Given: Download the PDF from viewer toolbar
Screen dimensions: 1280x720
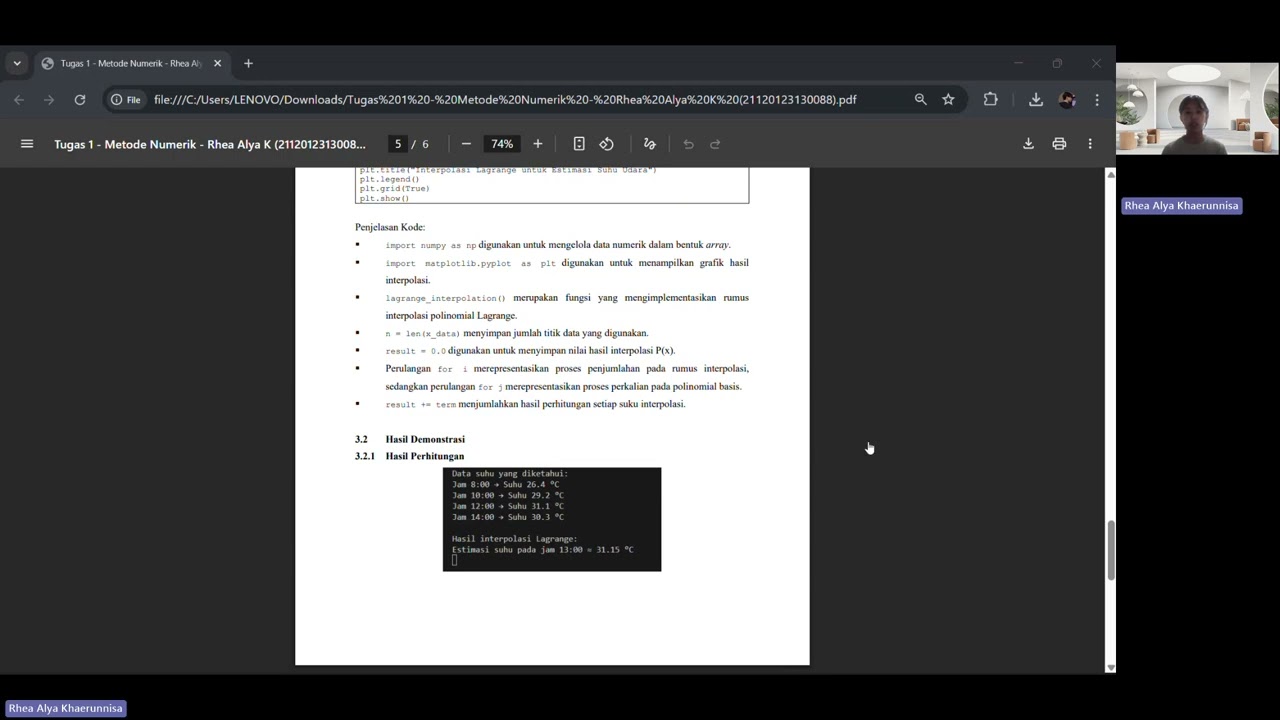Looking at the screenshot, I should tap(1028, 144).
